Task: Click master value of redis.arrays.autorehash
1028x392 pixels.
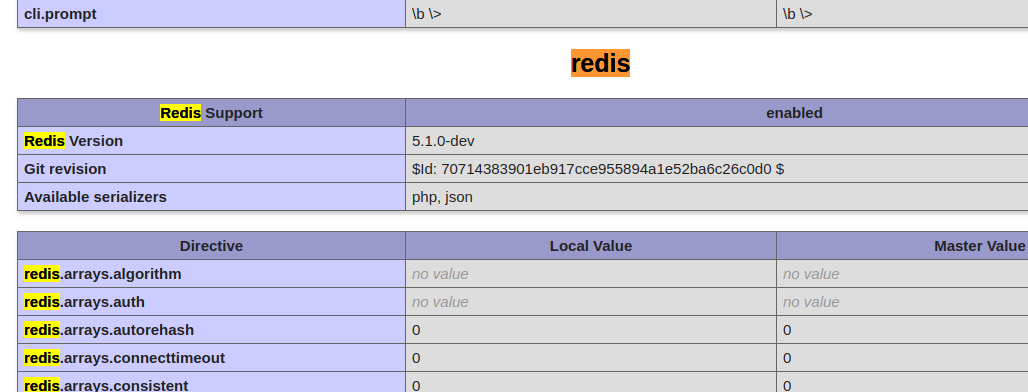Action: coord(902,330)
